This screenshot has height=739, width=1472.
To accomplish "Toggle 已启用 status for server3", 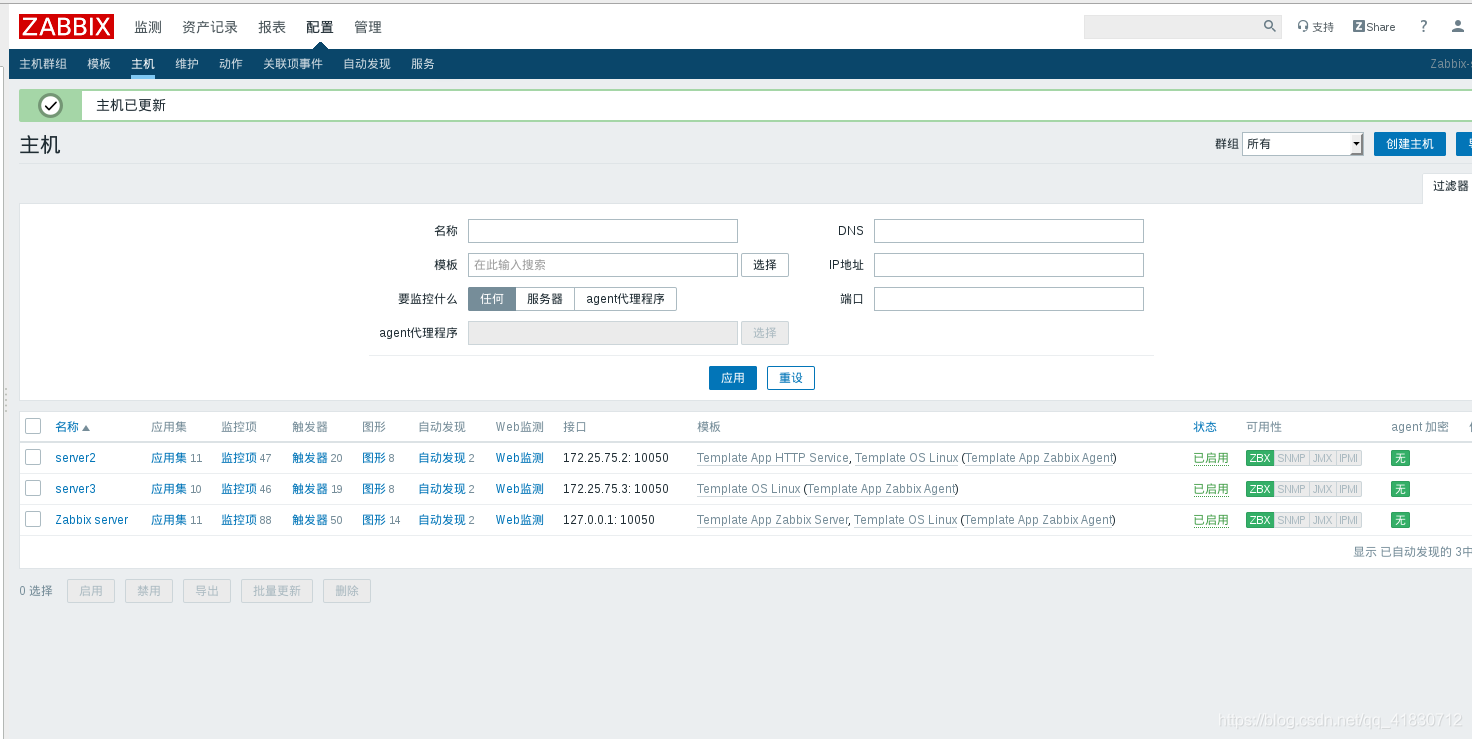I will (1211, 489).
